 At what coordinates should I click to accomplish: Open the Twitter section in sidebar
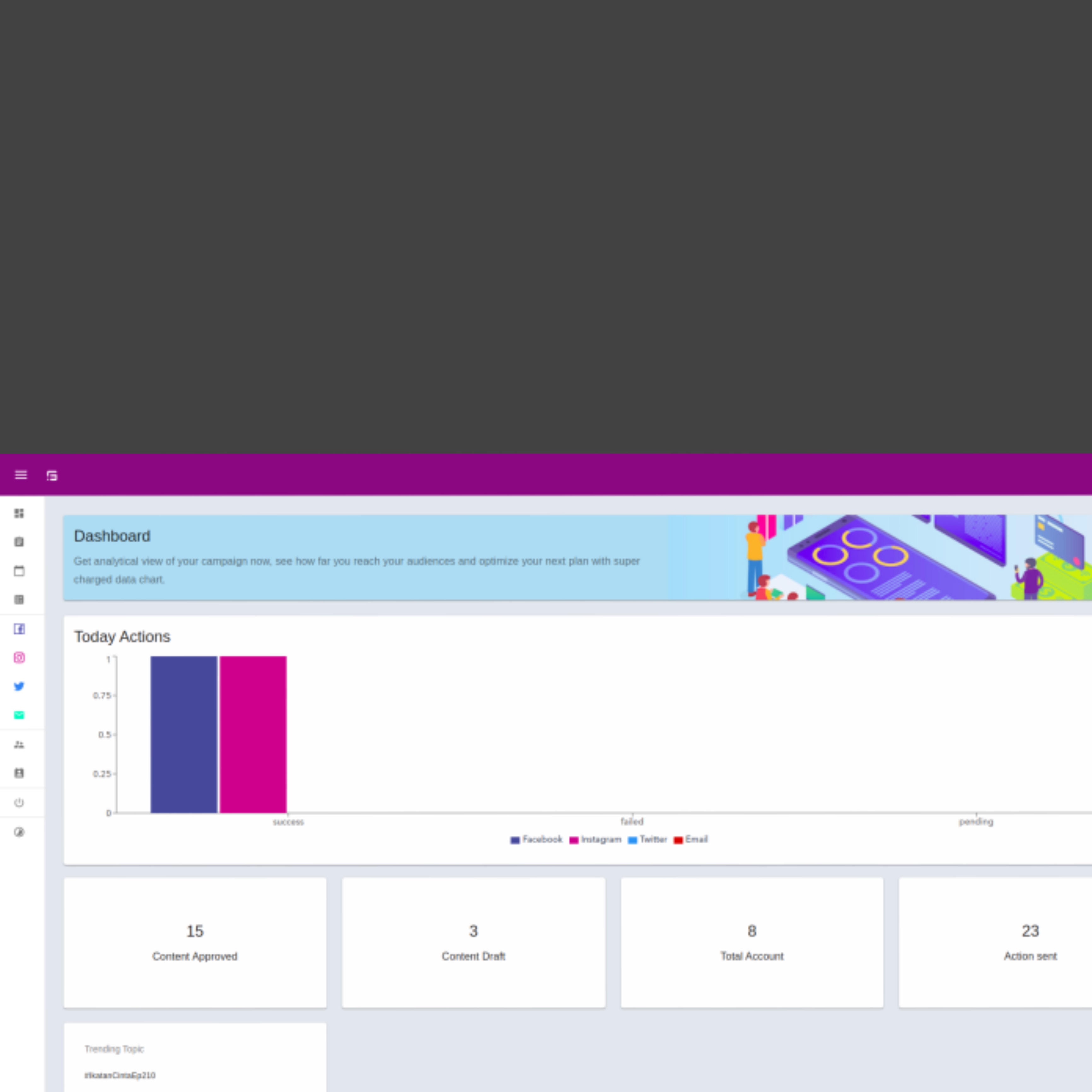[19, 686]
